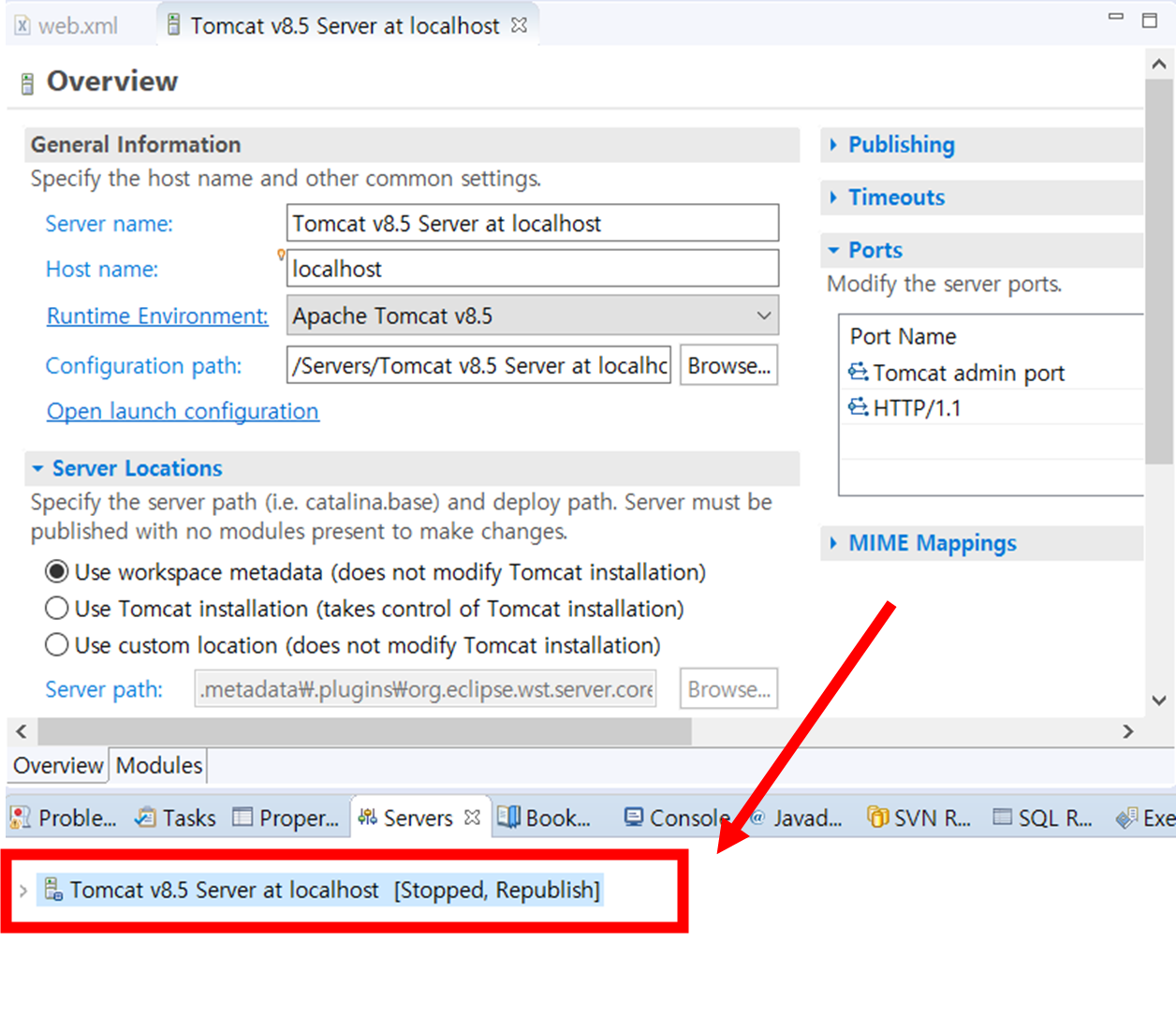
Task: Open the Bookmarks view tab
Action: pyautogui.click(x=545, y=817)
